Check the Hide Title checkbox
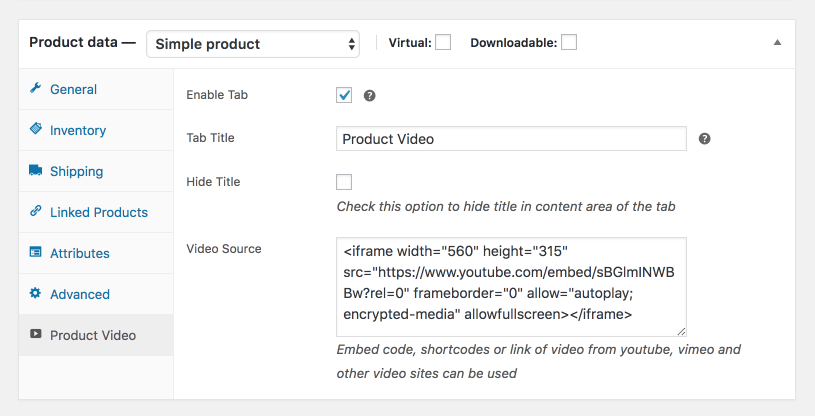 tap(344, 182)
